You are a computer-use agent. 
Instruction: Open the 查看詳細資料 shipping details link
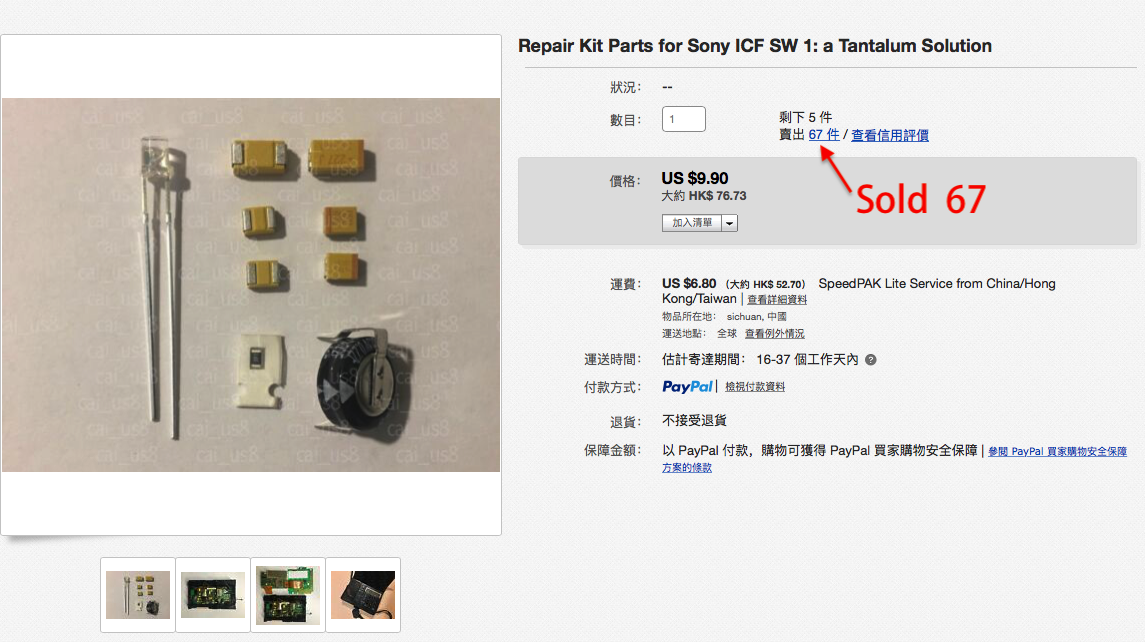click(777, 299)
